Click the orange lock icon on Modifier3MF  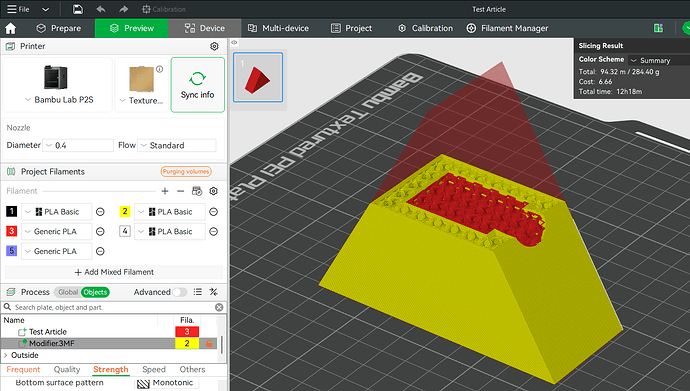pyautogui.click(x=209, y=343)
